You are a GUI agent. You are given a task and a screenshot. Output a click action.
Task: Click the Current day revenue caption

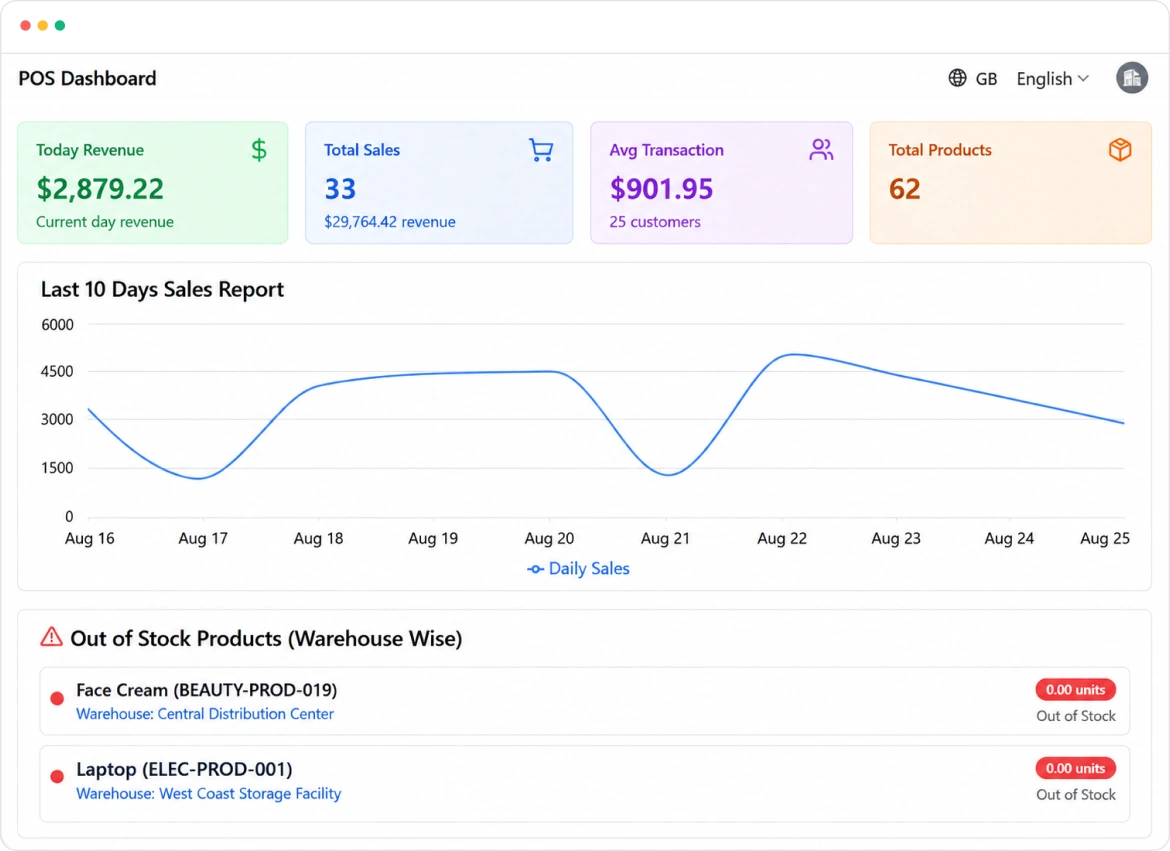pyautogui.click(x=104, y=222)
